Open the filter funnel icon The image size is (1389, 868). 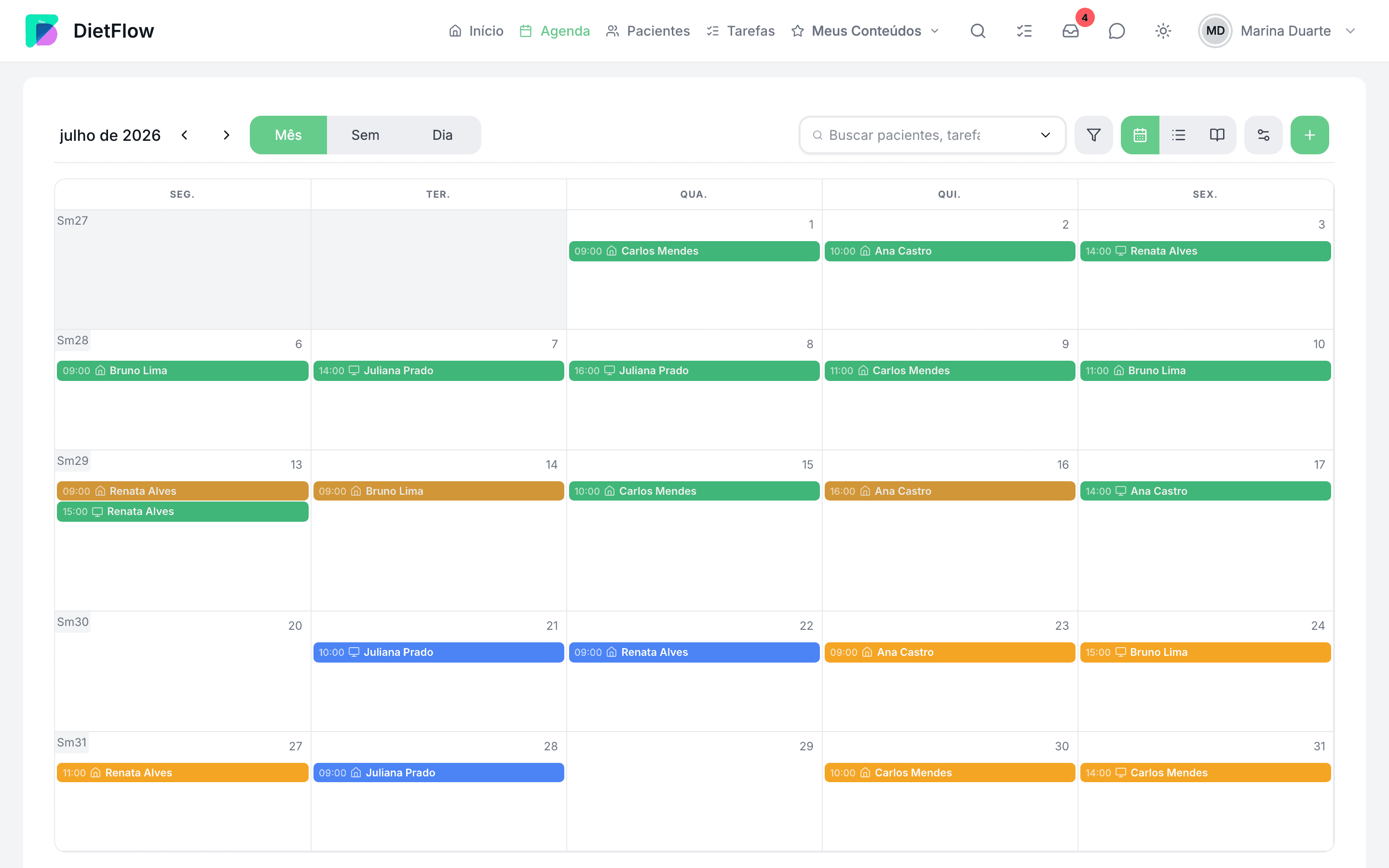[1093, 135]
